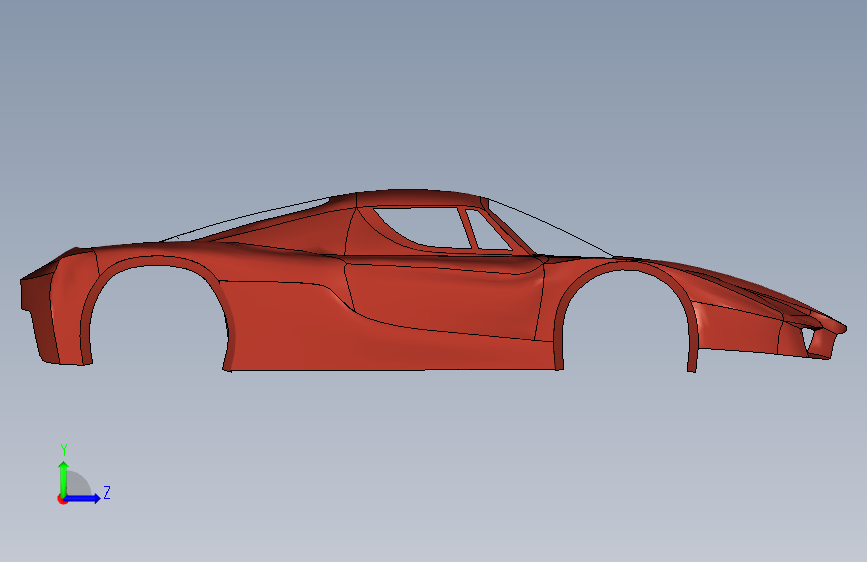Click the green Y axis arrow of the triad
This screenshot has height=562, width=867.
(x=63, y=479)
